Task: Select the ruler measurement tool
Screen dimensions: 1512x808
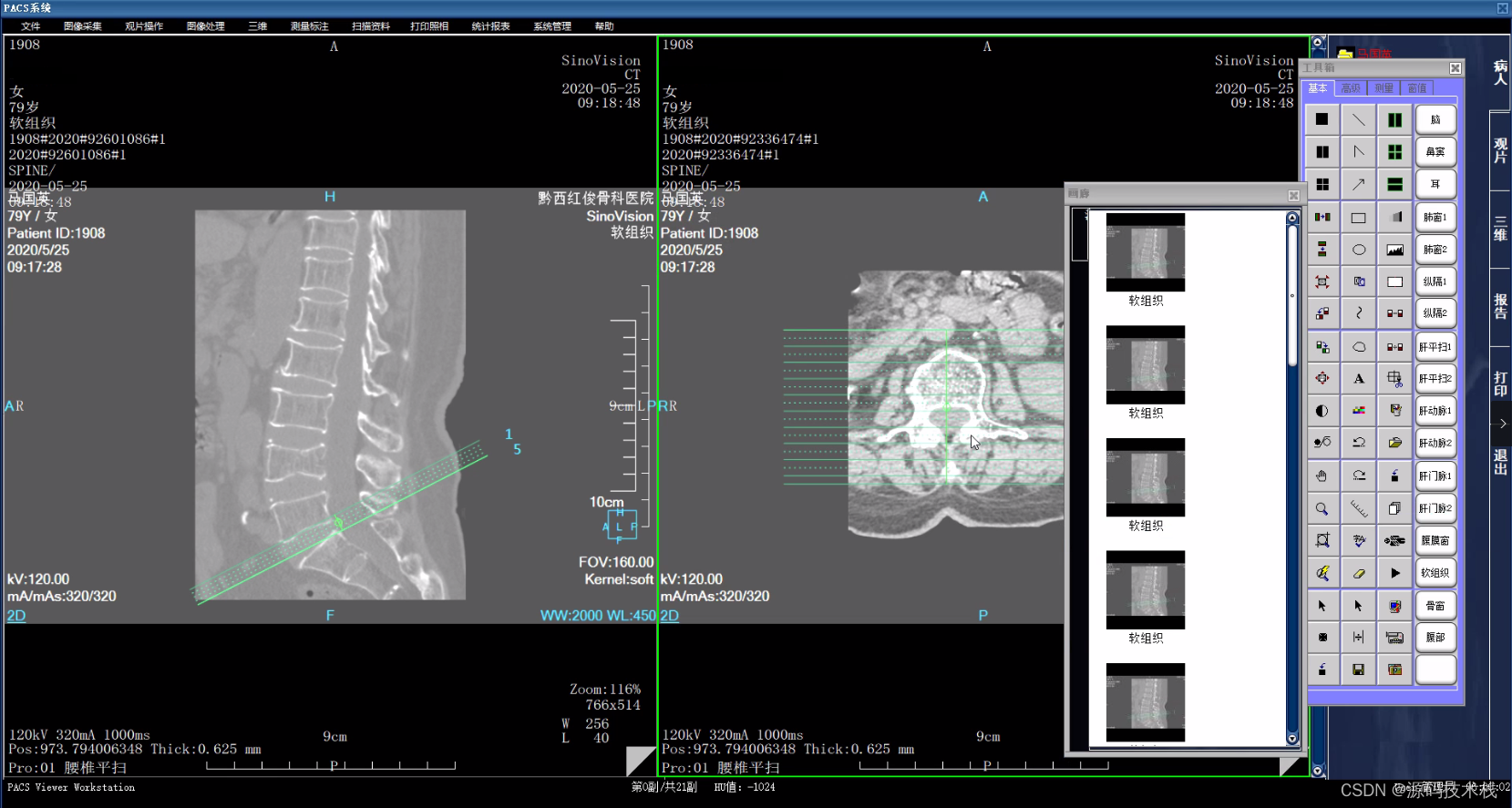Action: click(1358, 508)
